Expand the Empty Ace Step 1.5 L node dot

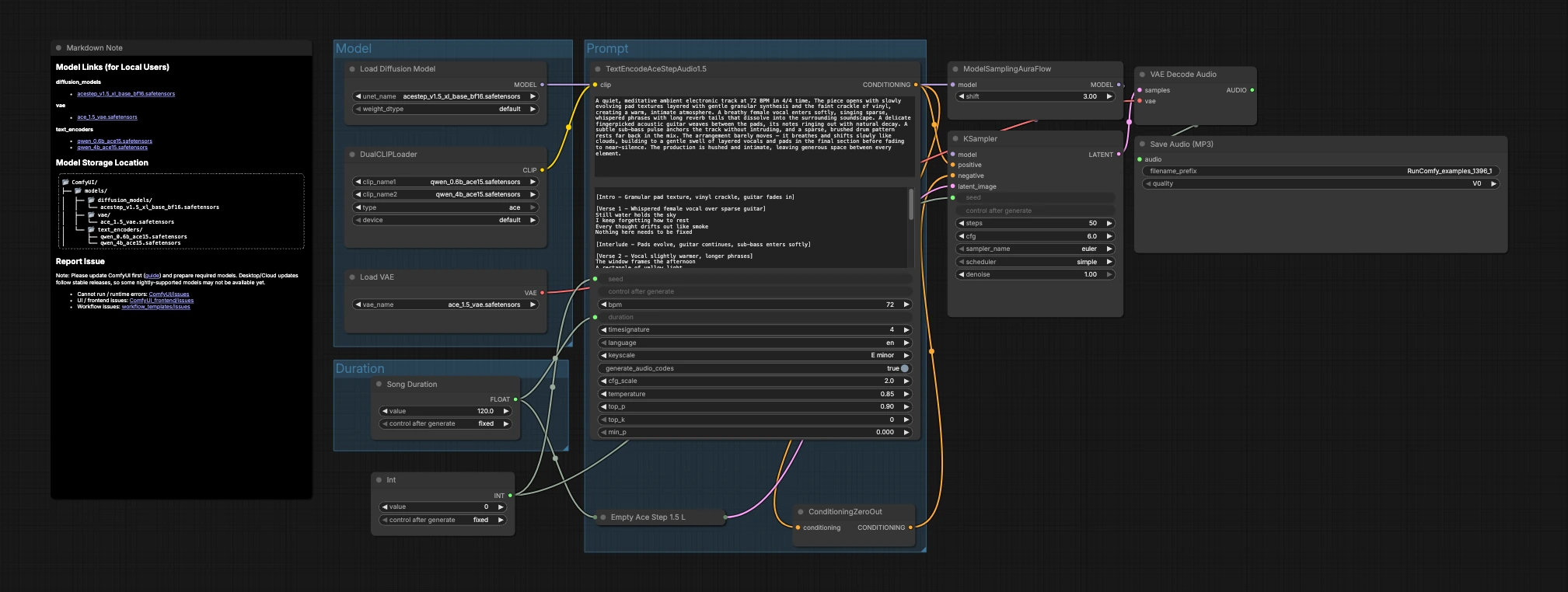point(603,517)
